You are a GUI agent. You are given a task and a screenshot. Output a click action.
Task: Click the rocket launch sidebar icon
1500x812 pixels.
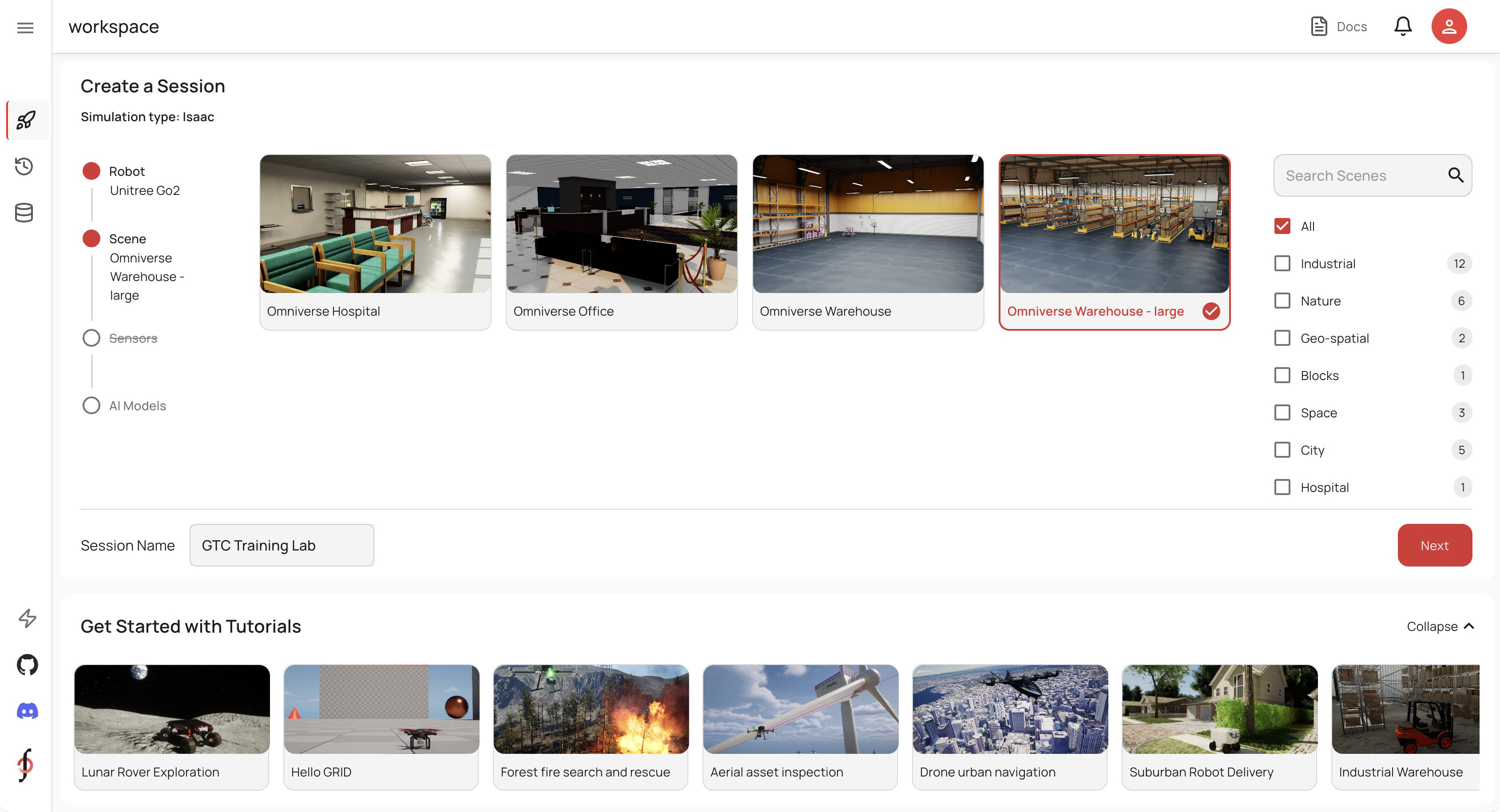[26, 120]
